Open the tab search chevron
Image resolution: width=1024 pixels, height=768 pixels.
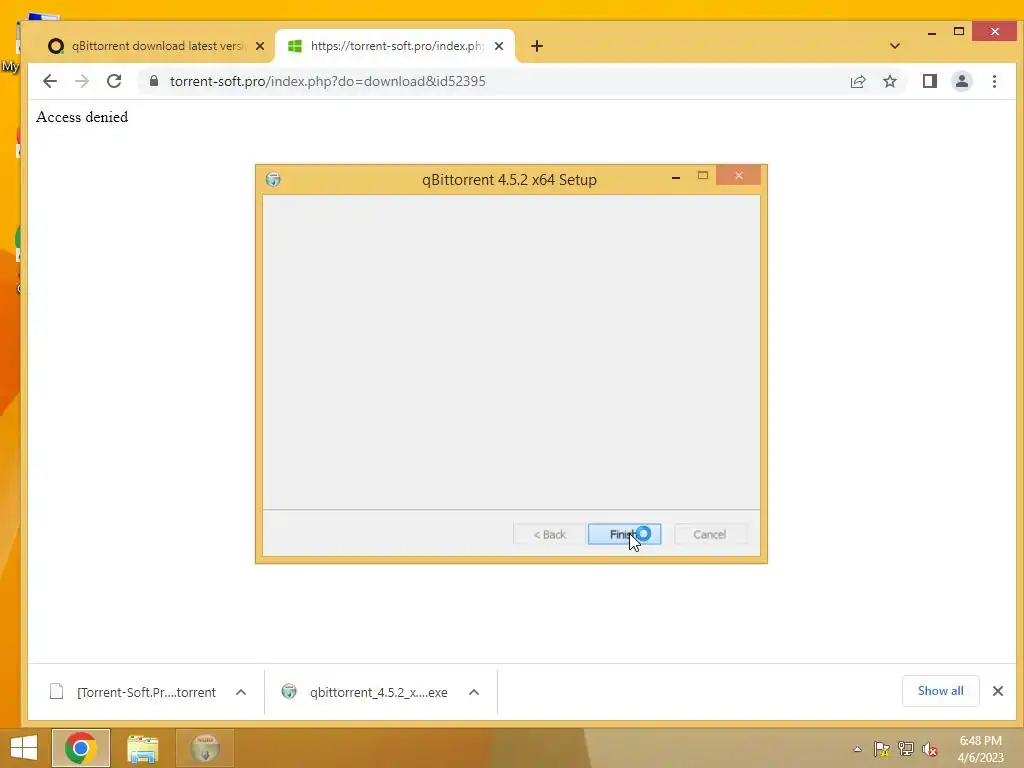tap(895, 46)
